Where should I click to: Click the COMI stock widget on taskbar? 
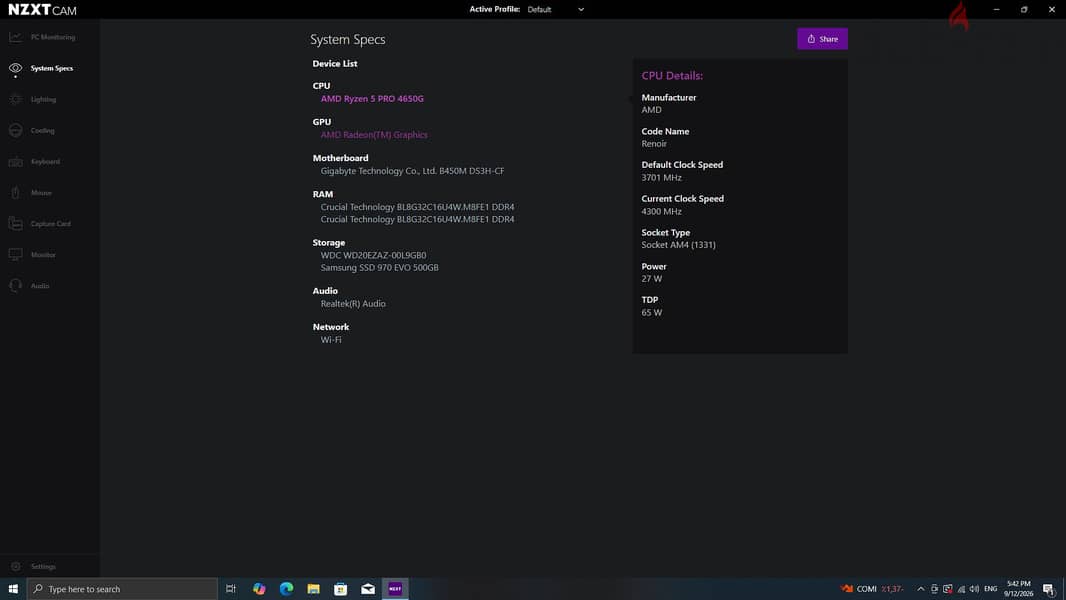(872, 588)
